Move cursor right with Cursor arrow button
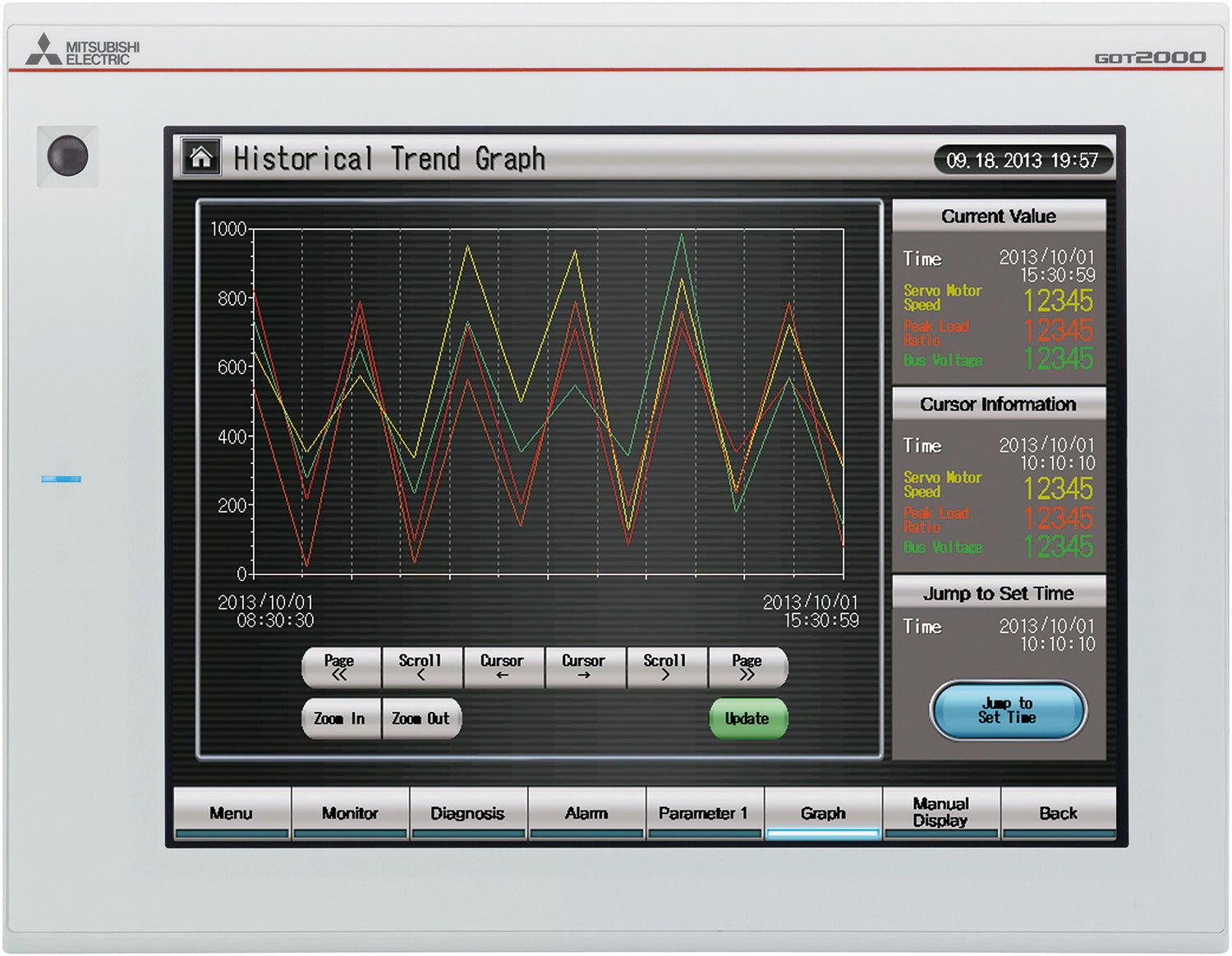The height and width of the screenshot is (956, 1232). tap(583, 667)
